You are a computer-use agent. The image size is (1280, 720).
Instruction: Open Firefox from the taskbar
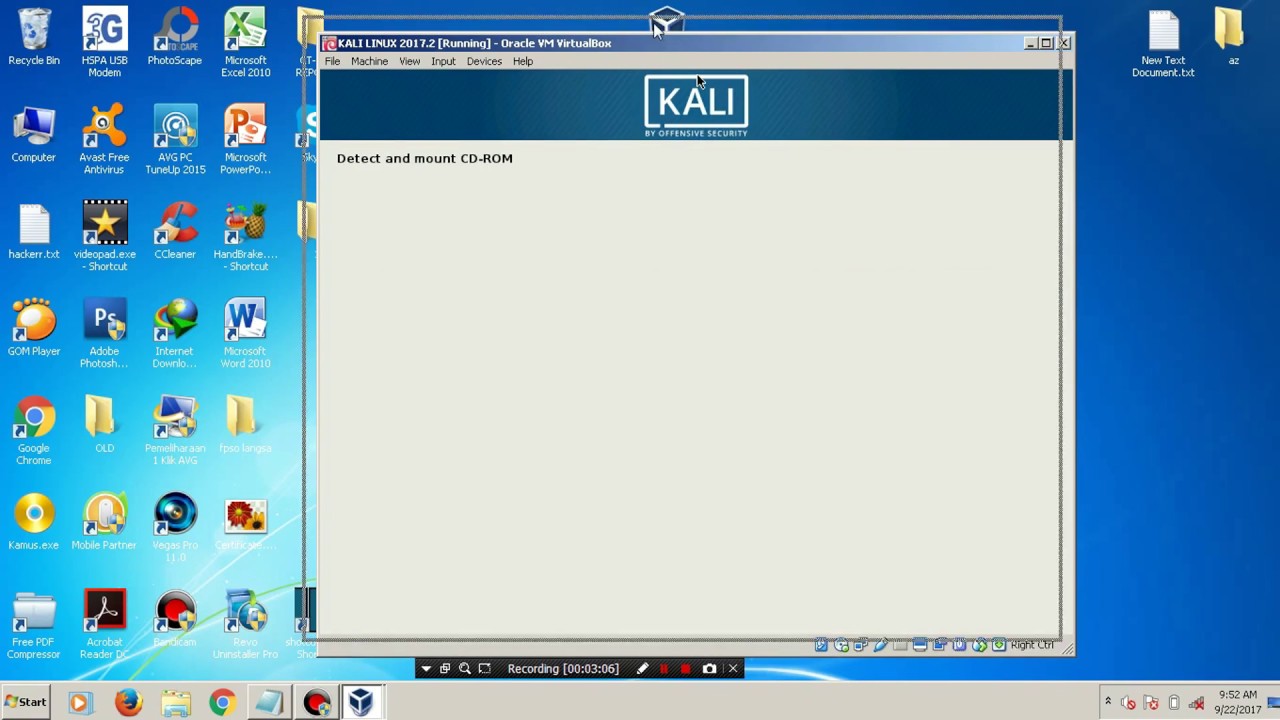(x=128, y=702)
